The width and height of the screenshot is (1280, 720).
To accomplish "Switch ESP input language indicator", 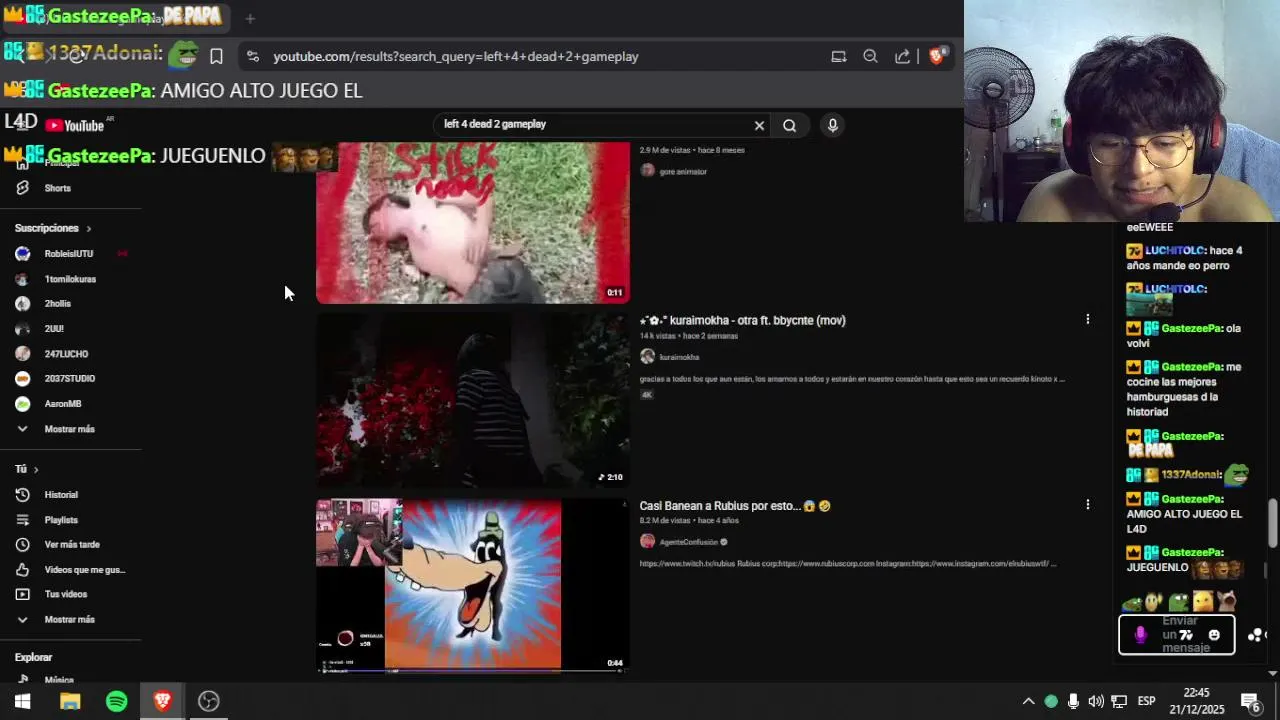I will pos(1147,701).
